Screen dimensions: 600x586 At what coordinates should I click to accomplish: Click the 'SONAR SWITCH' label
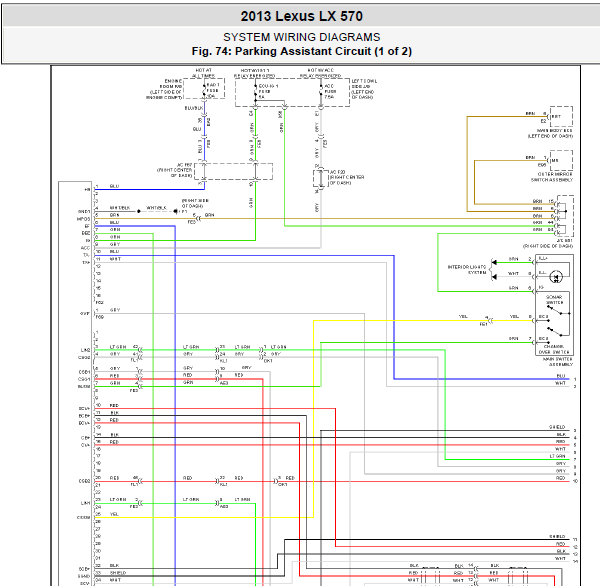click(x=554, y=300)
